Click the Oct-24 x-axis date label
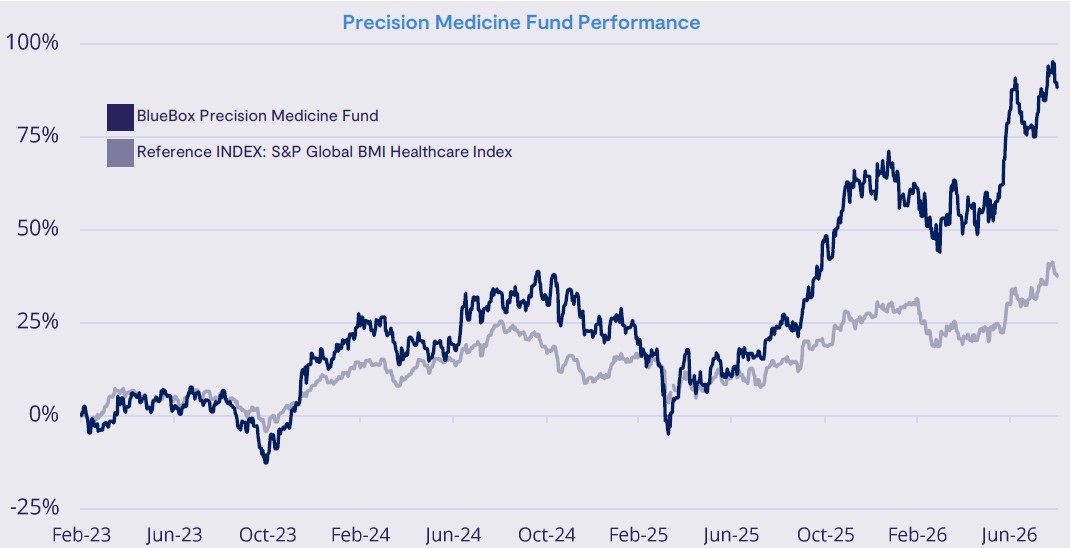The height and width of the screenshot is (548, 1070). click(547, 534)
